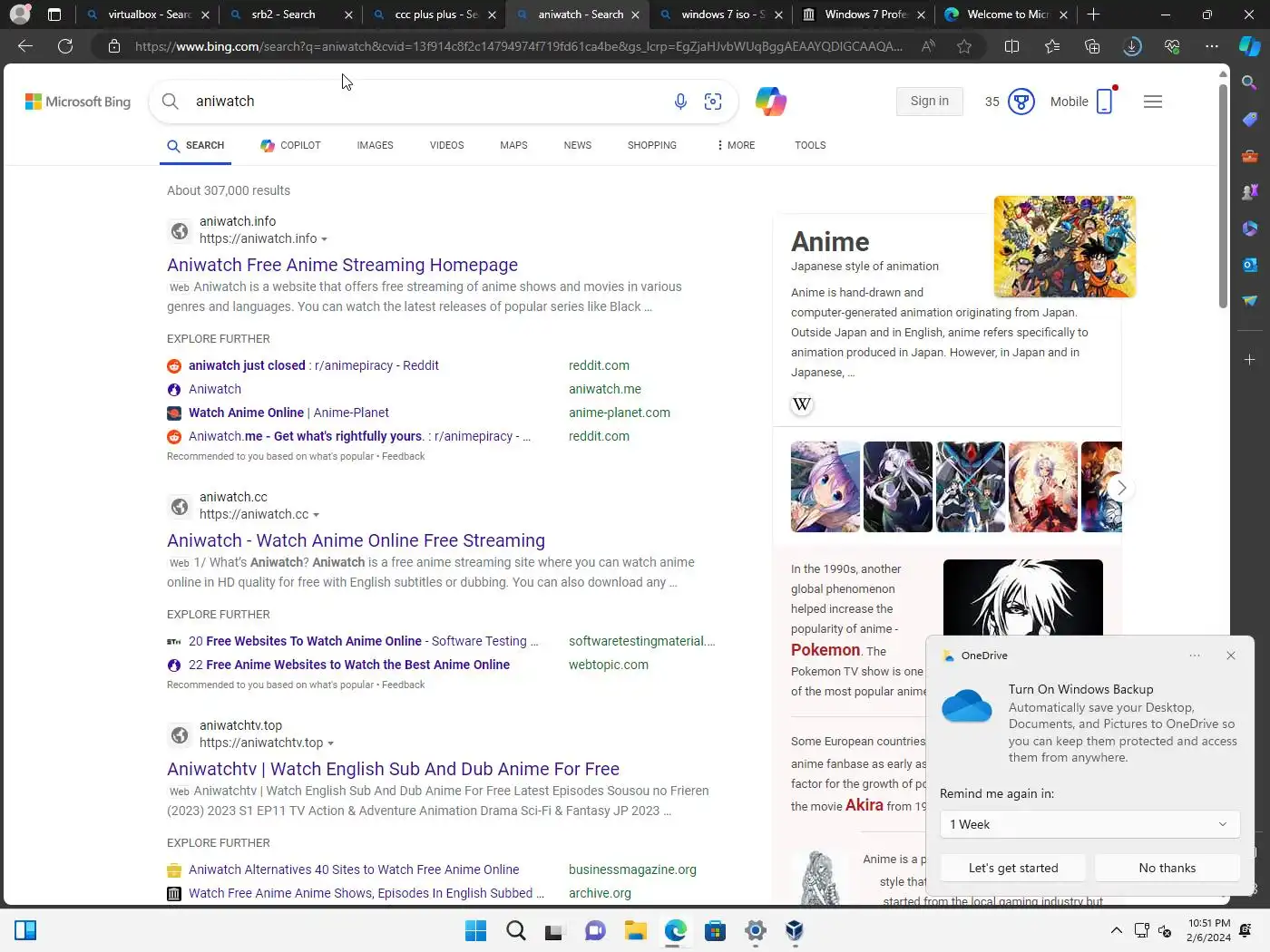1270x952 pixels.
Task: Click Let's get started in OneDrive
Action: click(1013, 868)
